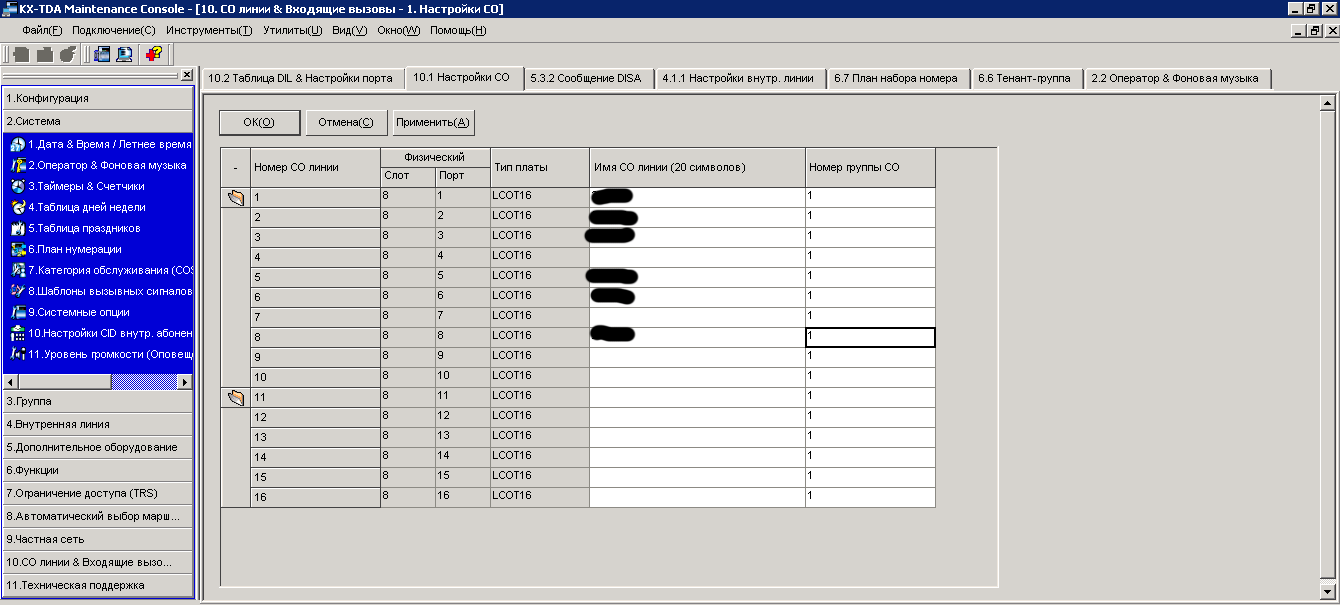Image resolution: width=1340 pixels, height=605 pixels.
Task: Click the computer monitor toolbar icon
Action: 125,54
